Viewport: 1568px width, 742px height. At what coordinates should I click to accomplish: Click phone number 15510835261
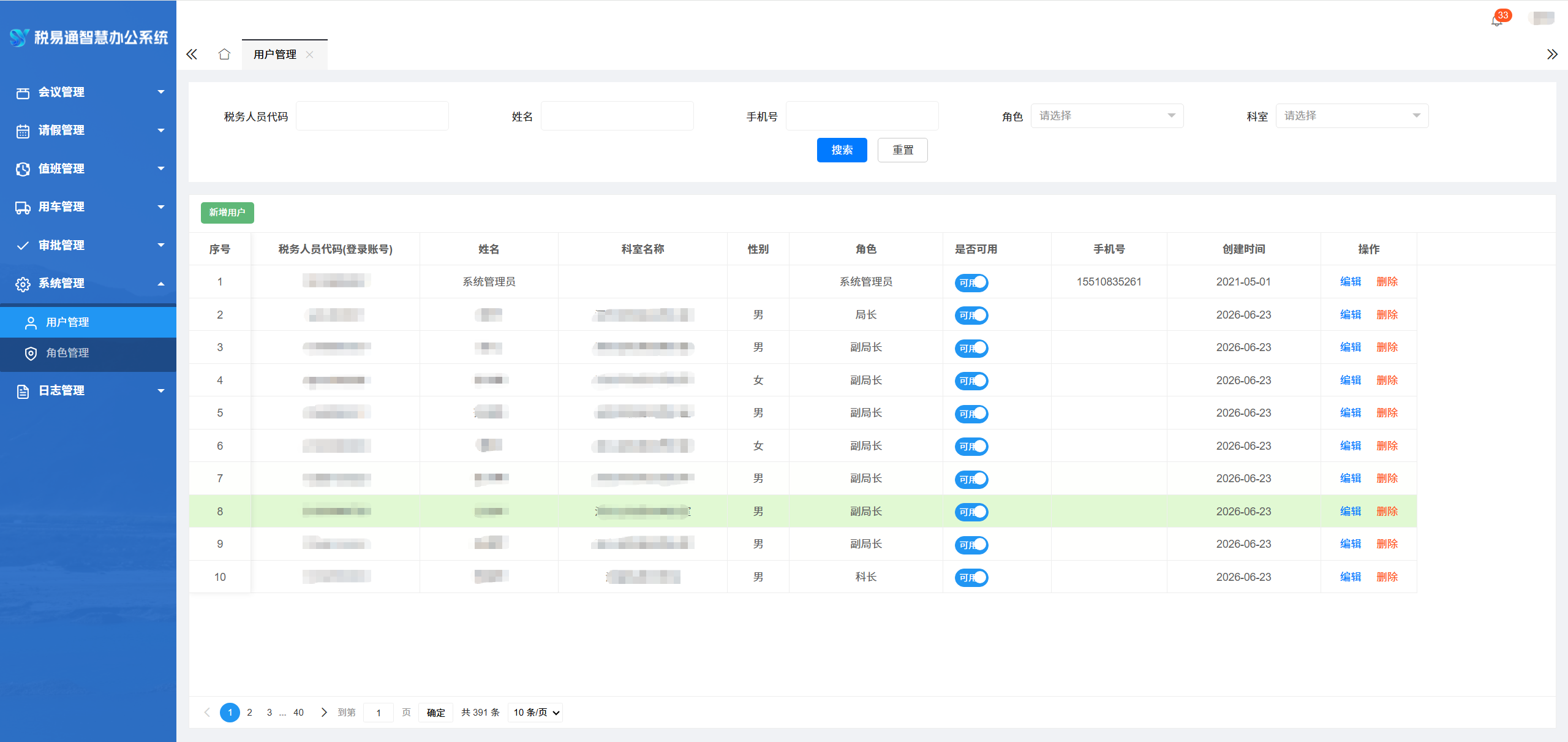[x=1109, y=282]
